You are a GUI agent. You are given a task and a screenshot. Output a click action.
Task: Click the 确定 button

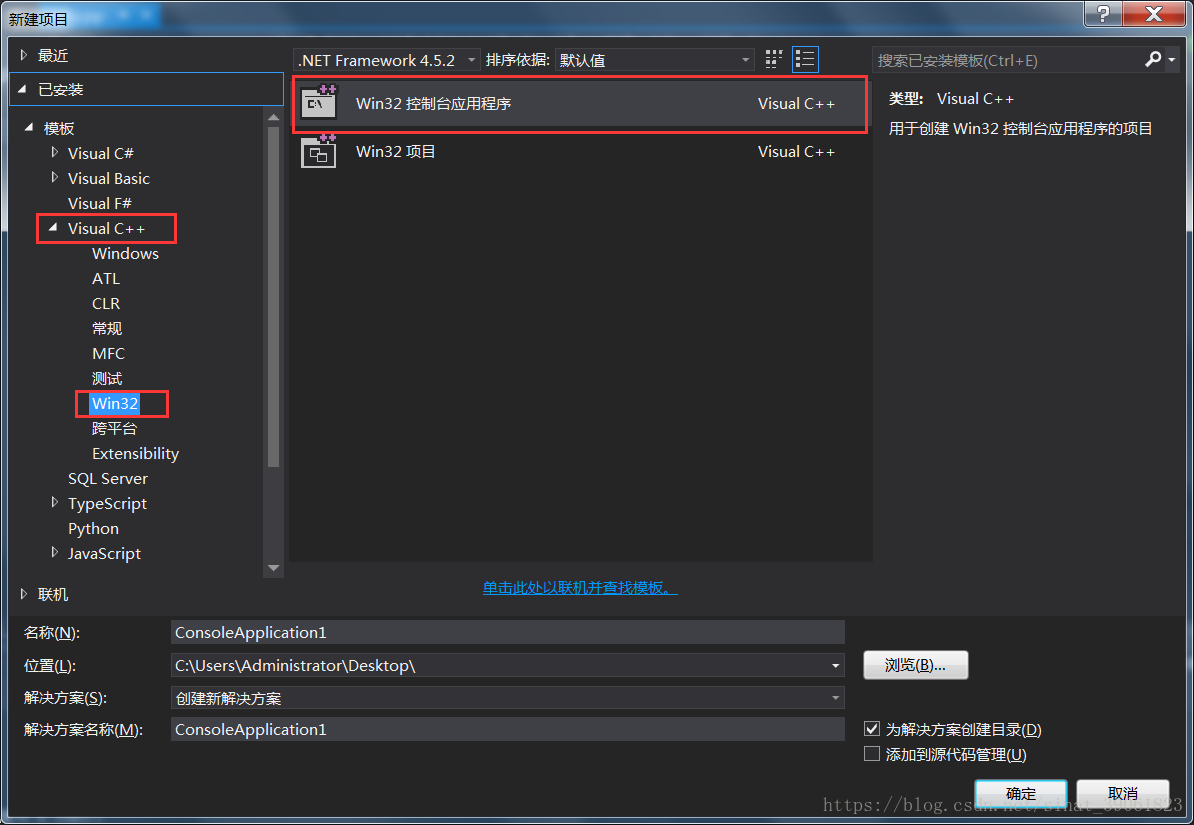click(x=1020, y=794)
